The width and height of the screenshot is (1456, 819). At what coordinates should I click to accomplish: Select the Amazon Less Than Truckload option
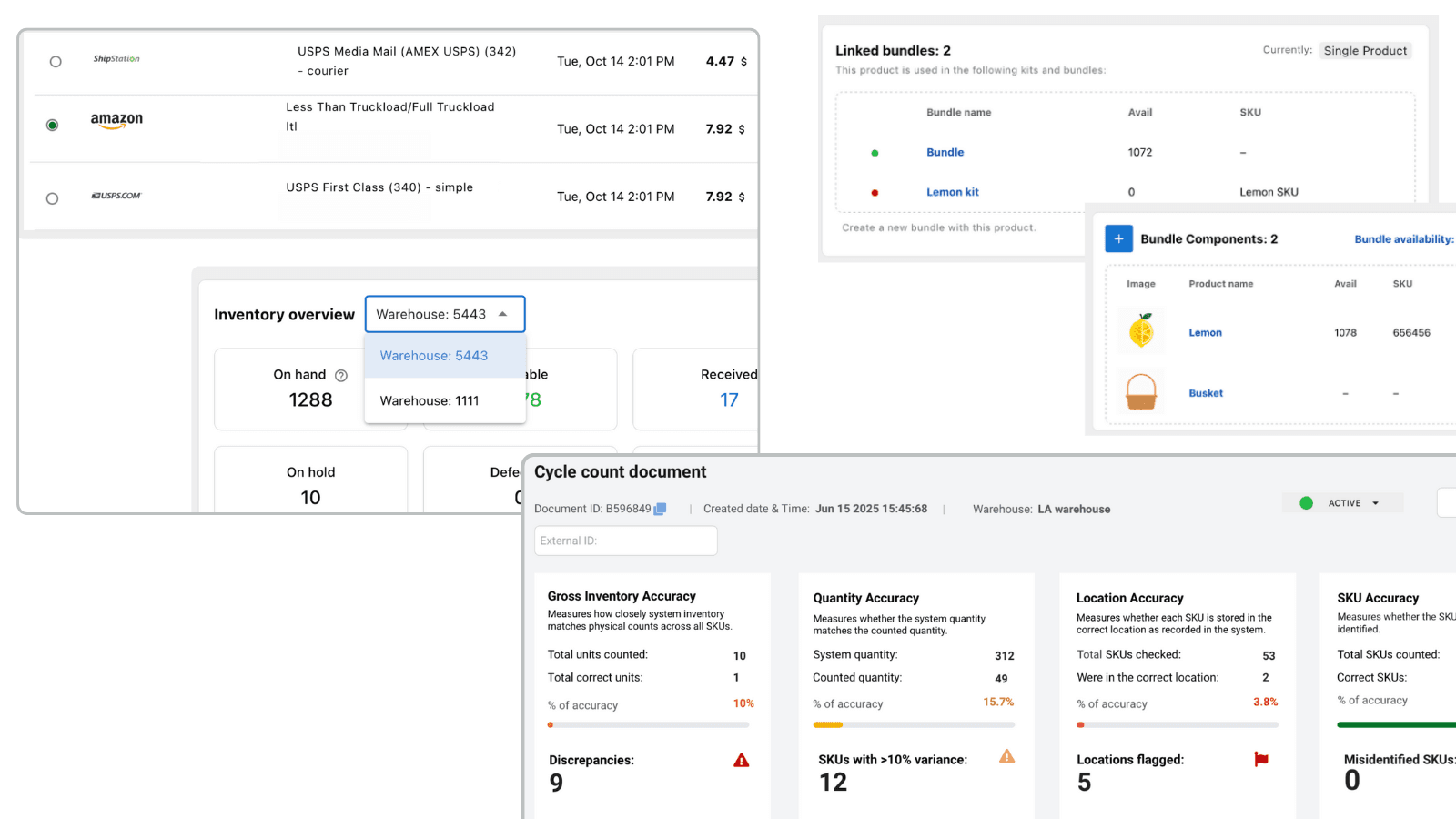click(52, 126)
